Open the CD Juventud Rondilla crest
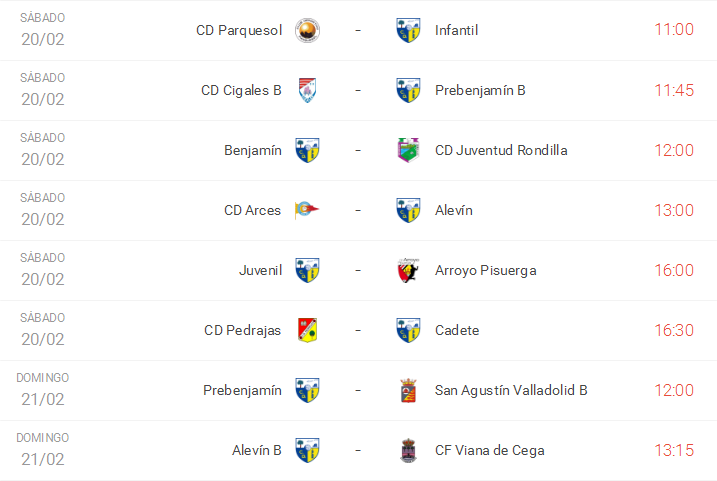Viewport: 717px width, 481px height. (x=408, y=150)
